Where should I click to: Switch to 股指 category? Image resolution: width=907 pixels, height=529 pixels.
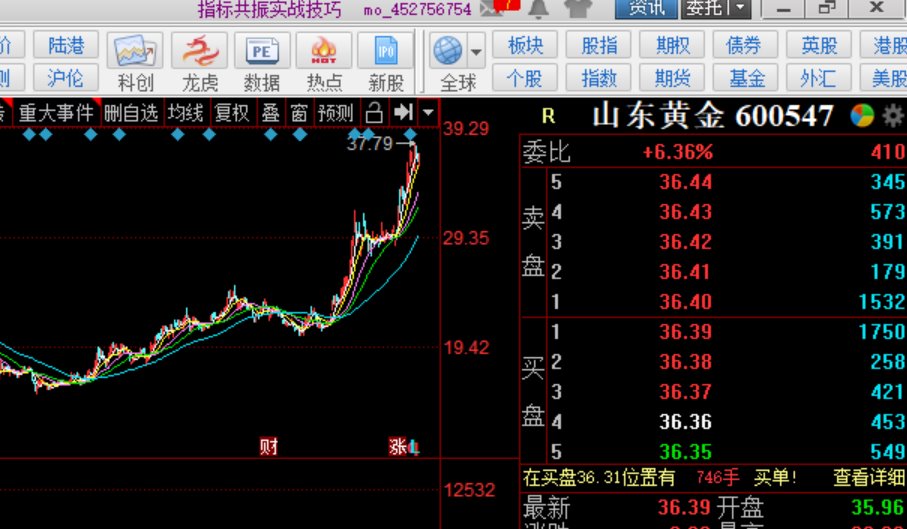598,45
